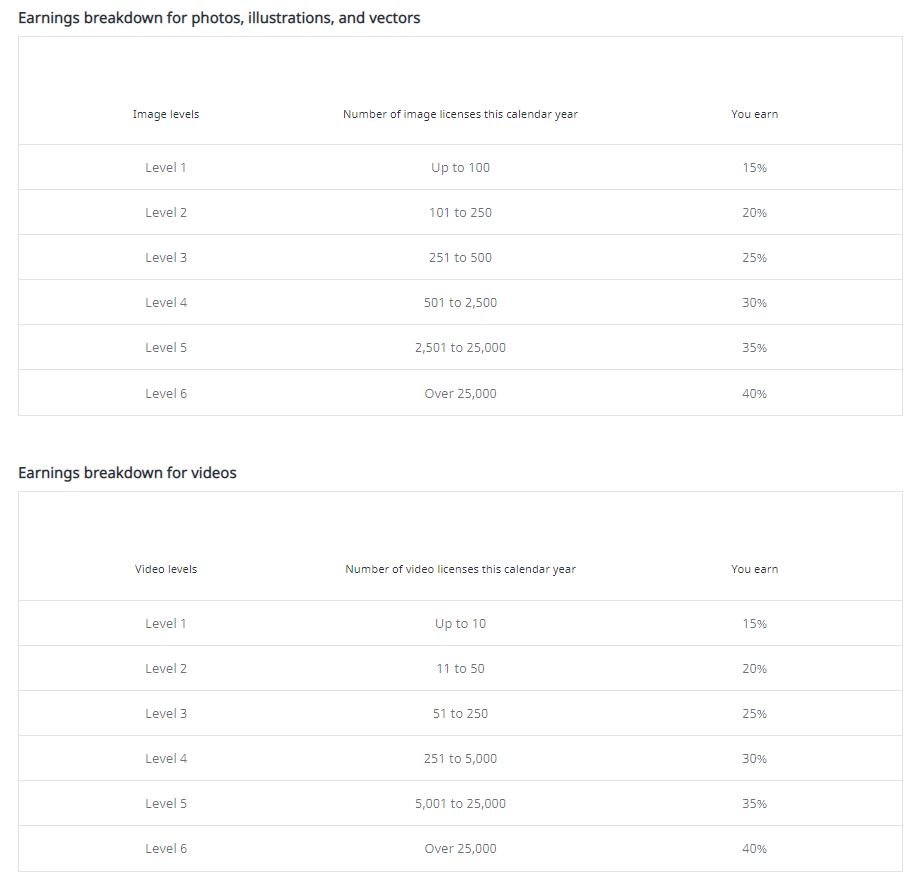Click the '5,001 to 25,000' cell

point(460,804)
